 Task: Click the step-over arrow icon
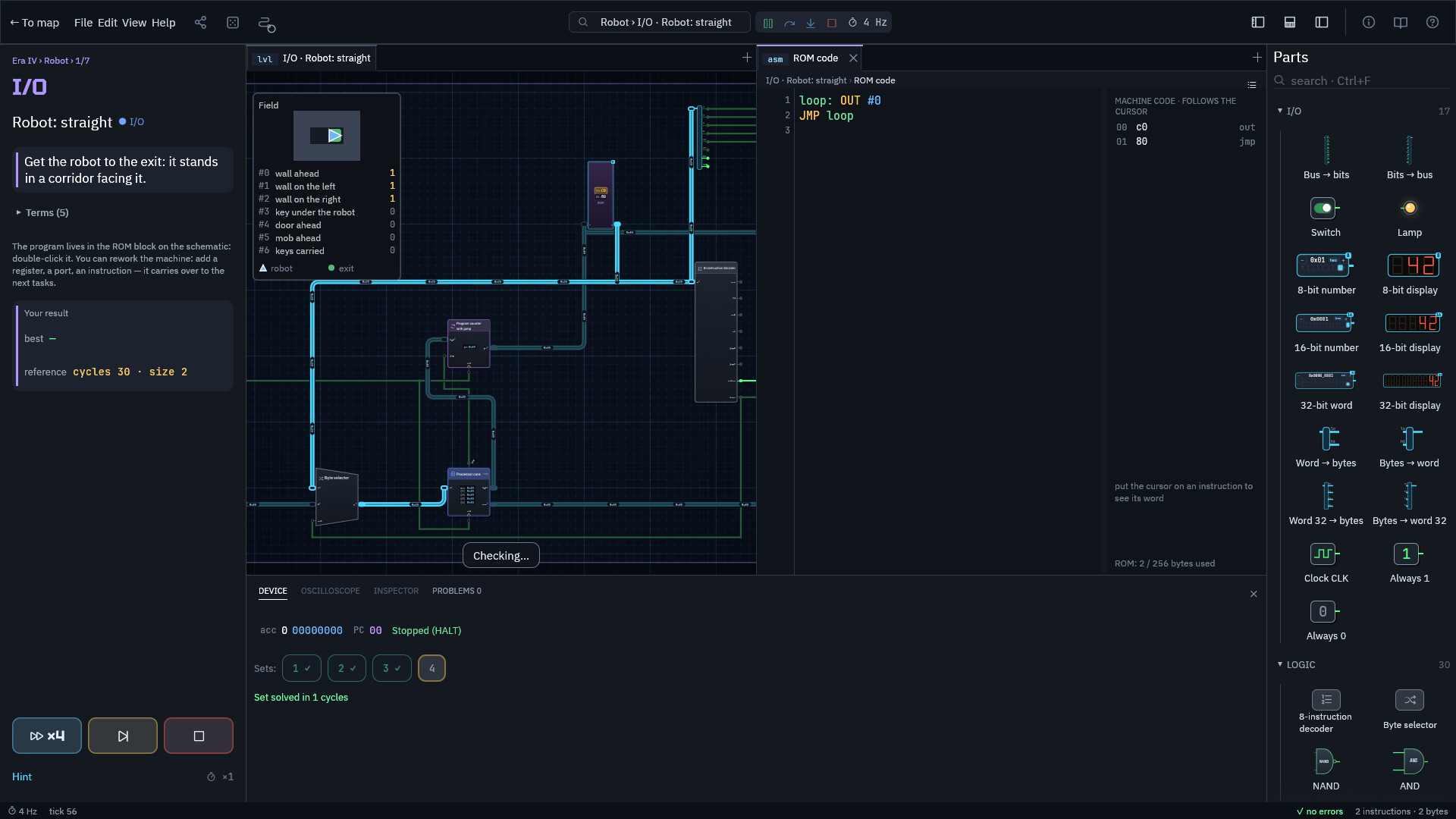pyautogui.click(x=789, y=23)
